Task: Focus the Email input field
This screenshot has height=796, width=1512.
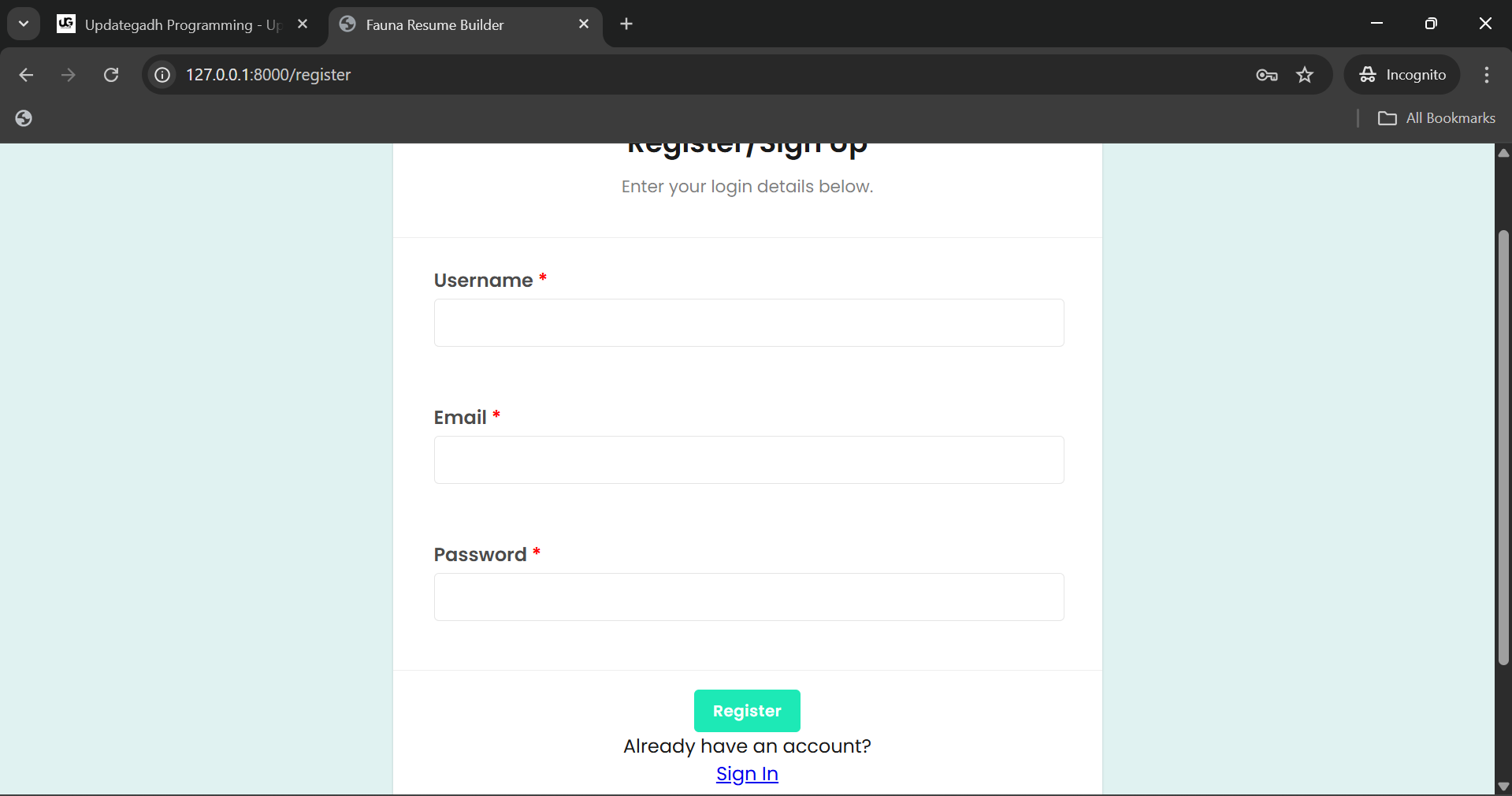Action: pos(749,460)
